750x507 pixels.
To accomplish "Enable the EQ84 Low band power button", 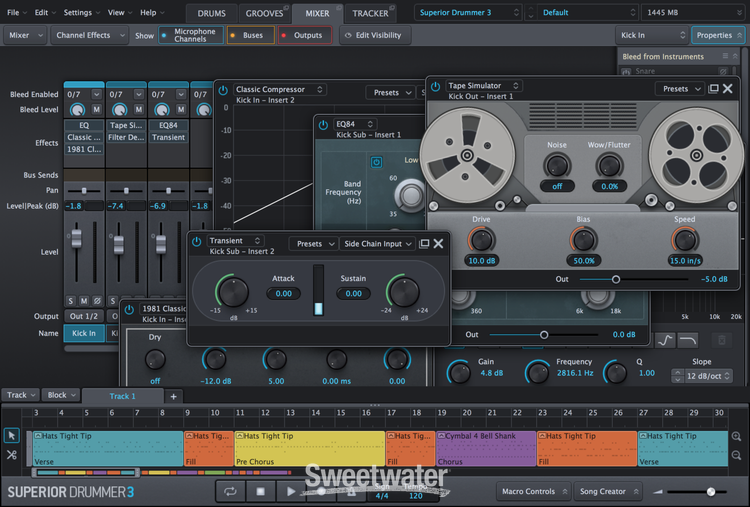I will tap(376, 162).
